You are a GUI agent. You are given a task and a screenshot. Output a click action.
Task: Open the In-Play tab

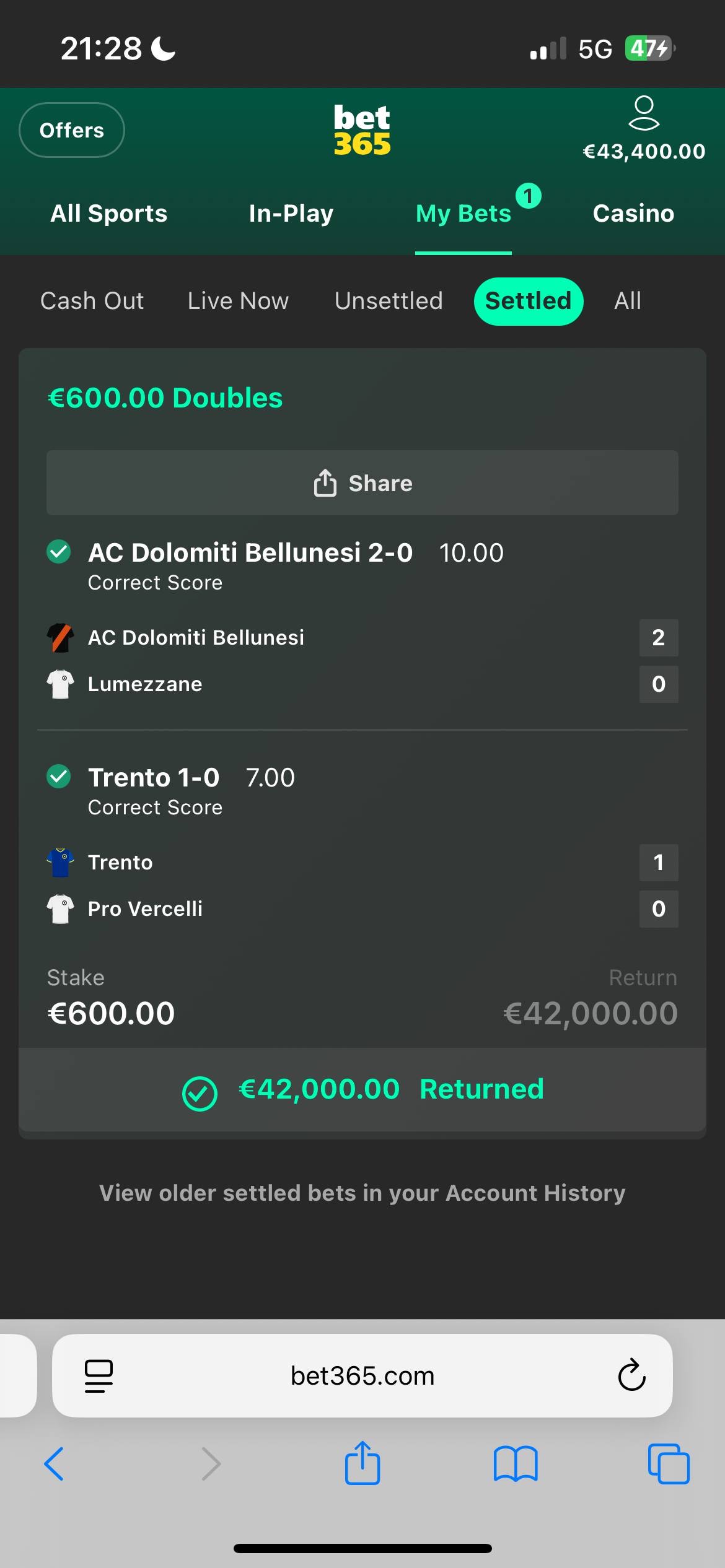(x=291, y=214)
